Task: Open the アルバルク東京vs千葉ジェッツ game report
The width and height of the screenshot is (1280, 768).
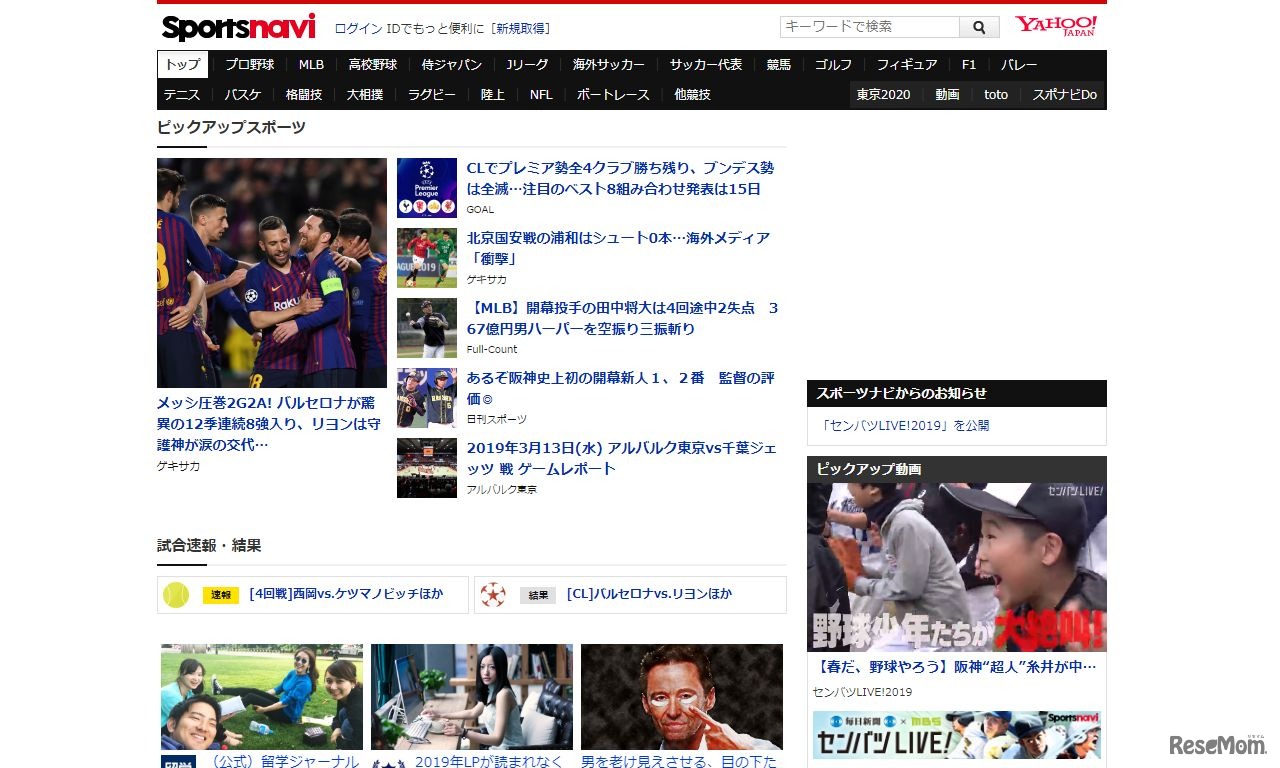Action: 621,458
